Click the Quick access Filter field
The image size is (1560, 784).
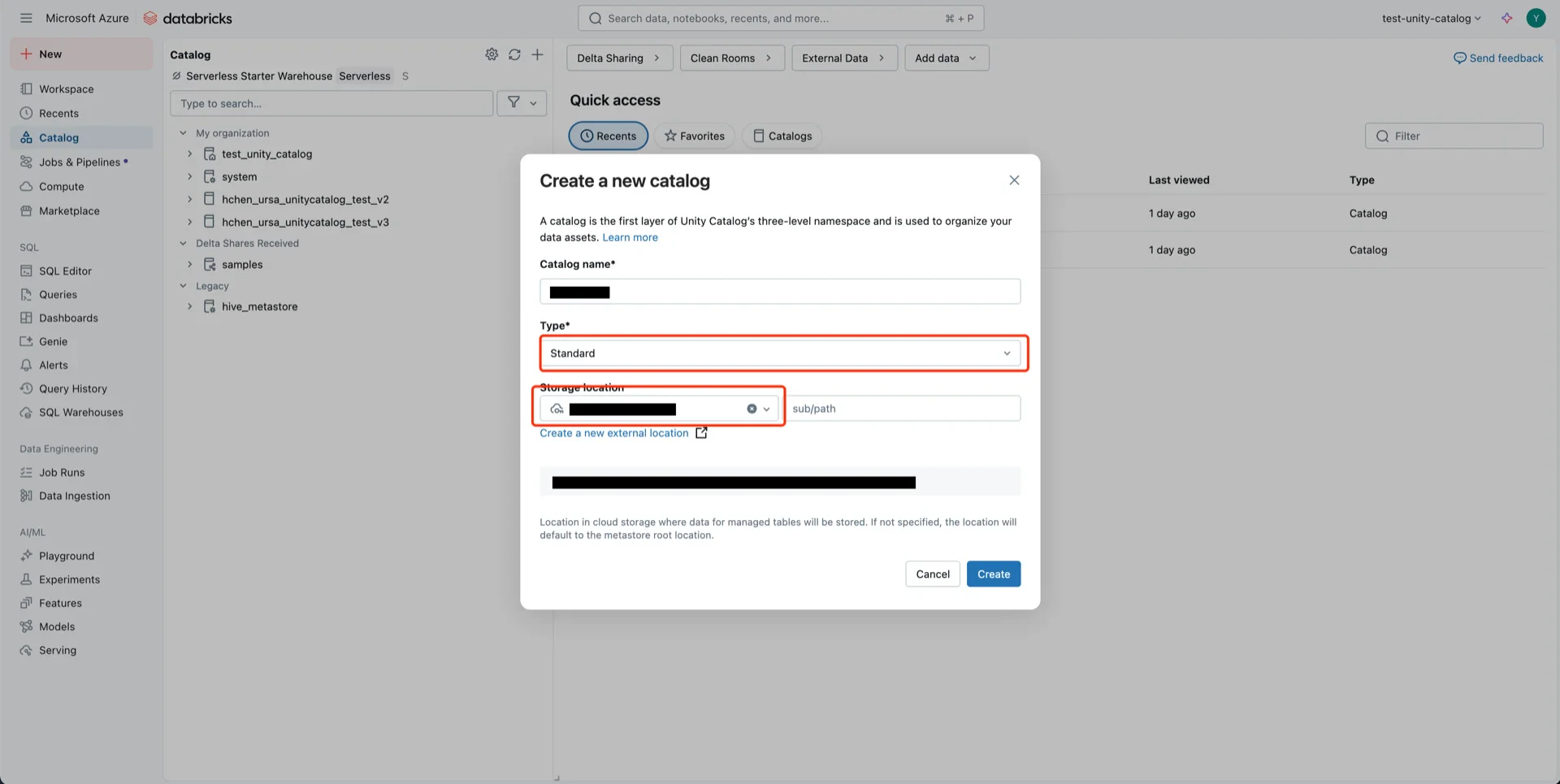pyautogui.click(x=1454, y=136)
